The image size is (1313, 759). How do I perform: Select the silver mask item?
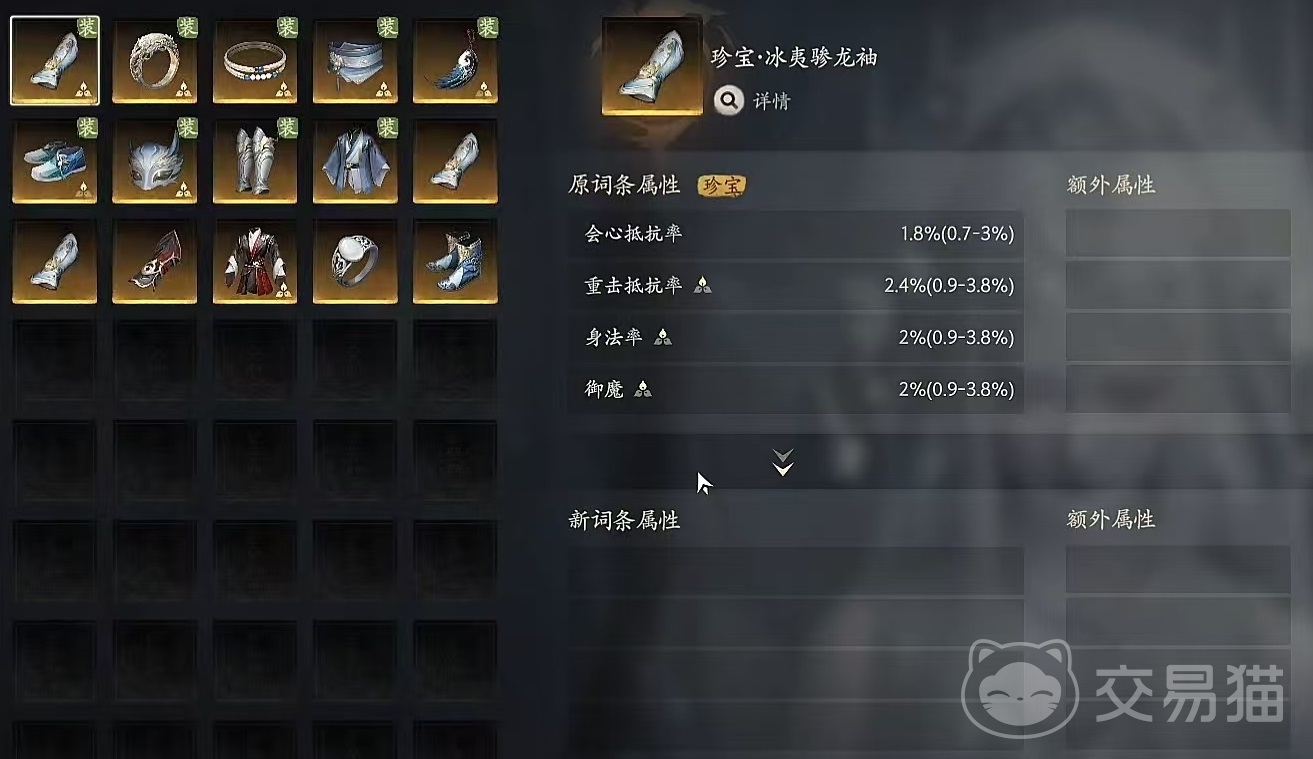pyautogui.click(x=155, y=160)
